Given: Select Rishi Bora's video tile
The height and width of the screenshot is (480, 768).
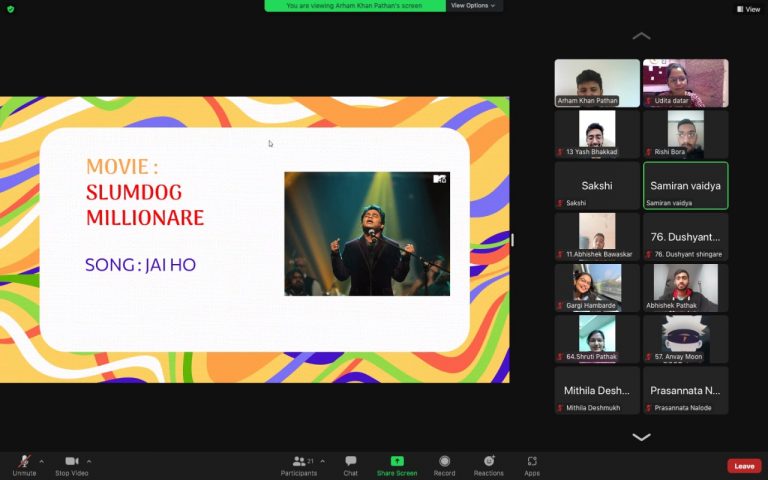Looking at the screenshot, I should 686,134.
